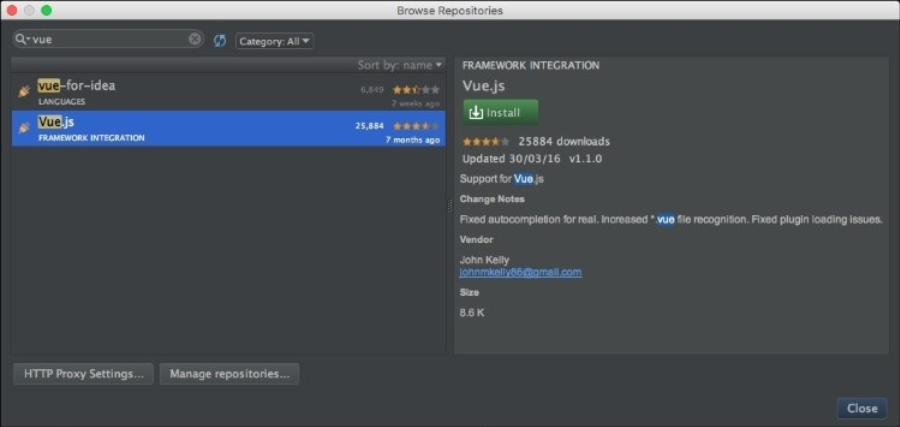This screenshot has width=900, height=427.
Task: Open the Sort by: name dropdown
Action: [400, 65]
